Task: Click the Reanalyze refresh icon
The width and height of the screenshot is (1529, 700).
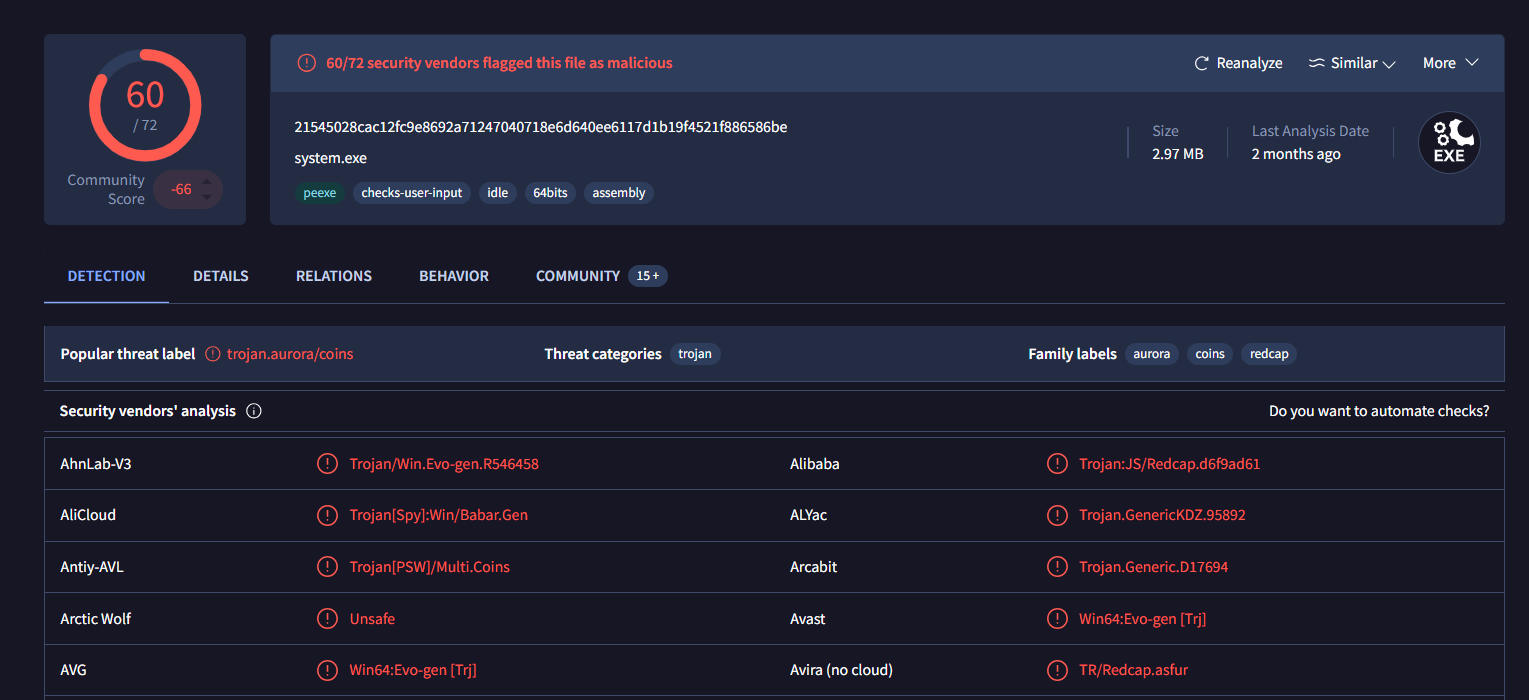Action: coord(1202,63)
